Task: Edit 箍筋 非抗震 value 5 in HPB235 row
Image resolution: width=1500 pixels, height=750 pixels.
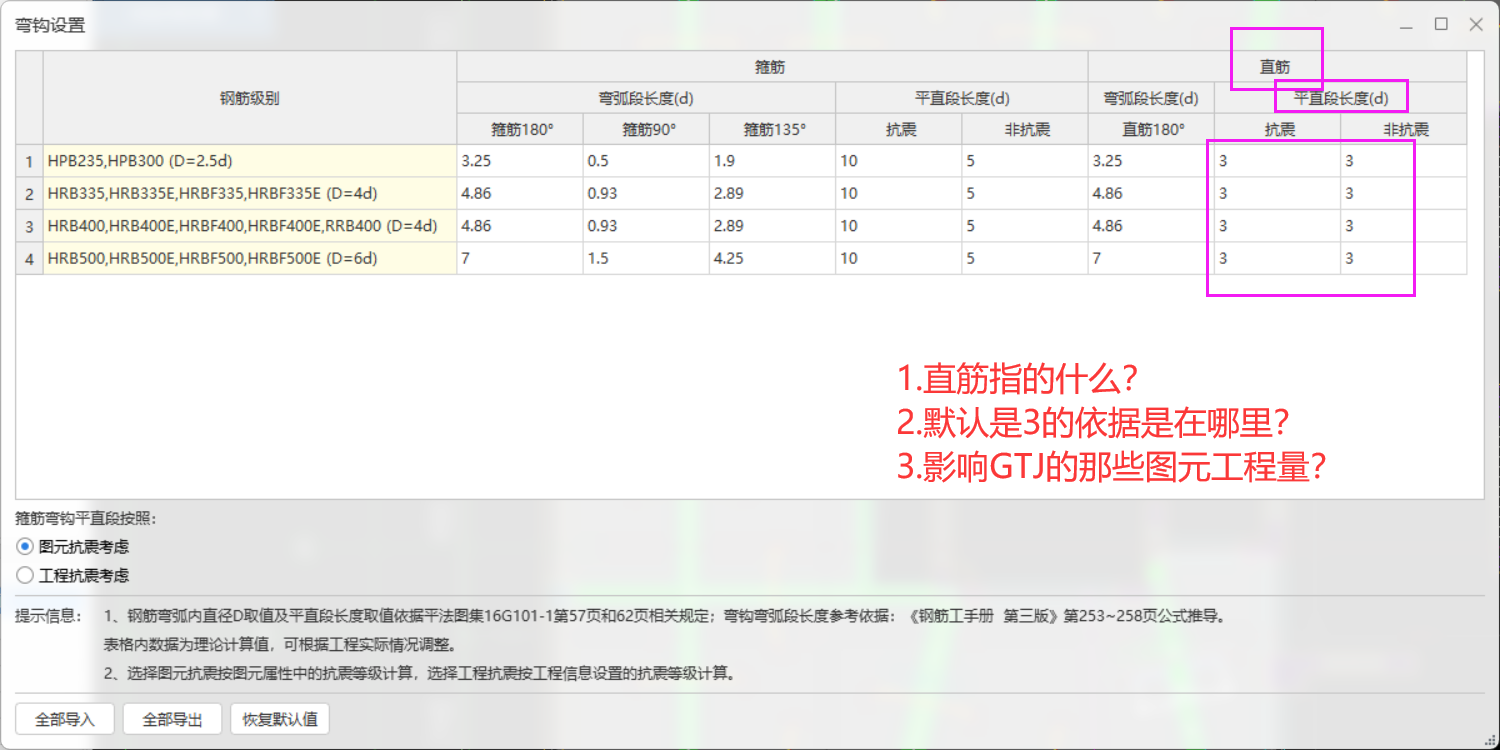Action: [x=1025, y=161]
